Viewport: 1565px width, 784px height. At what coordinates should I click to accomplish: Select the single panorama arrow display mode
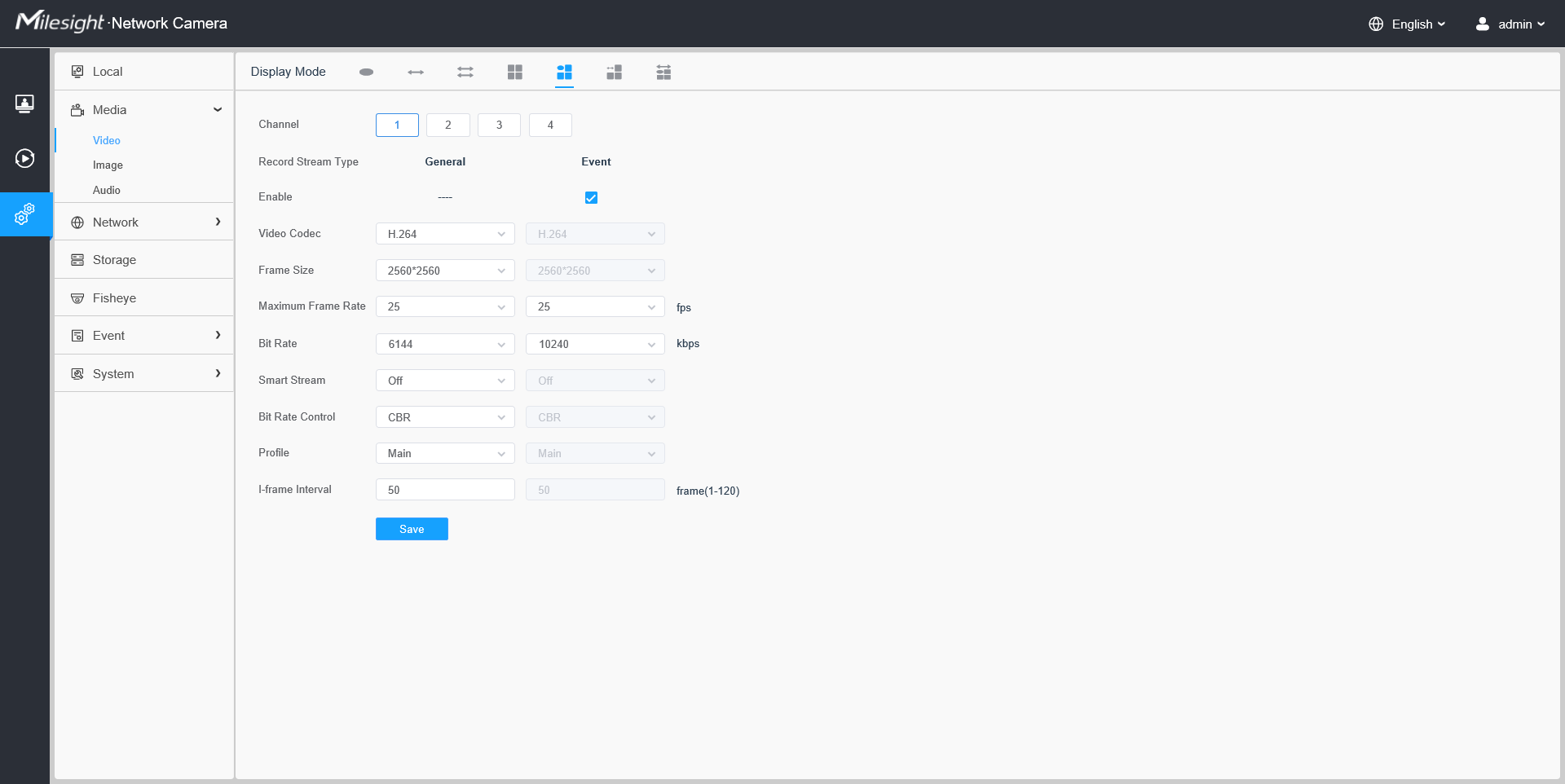pyautogui.click(x=416, y=72)
